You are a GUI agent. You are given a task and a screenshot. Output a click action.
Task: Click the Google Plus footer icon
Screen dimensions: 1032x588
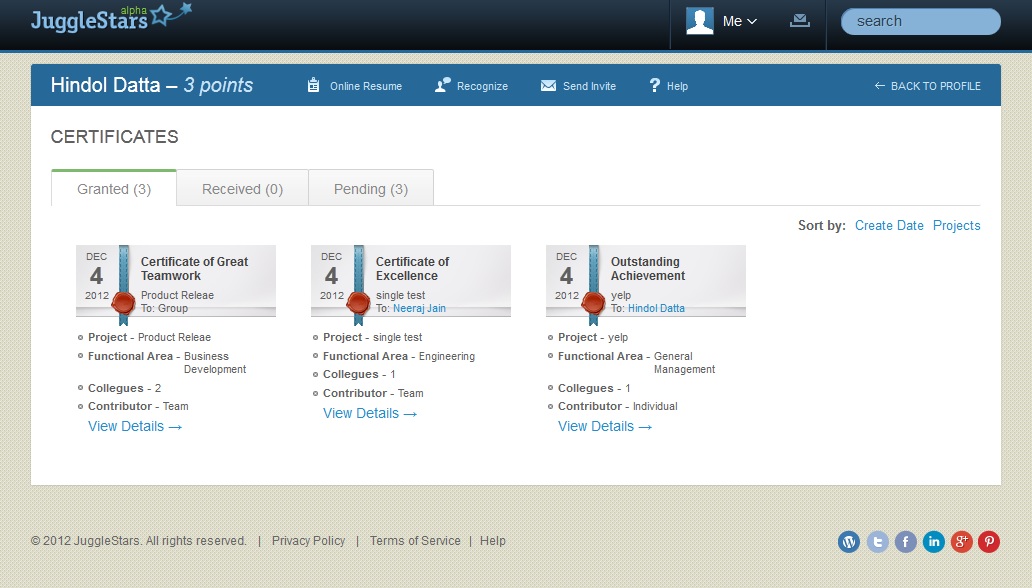961,541
